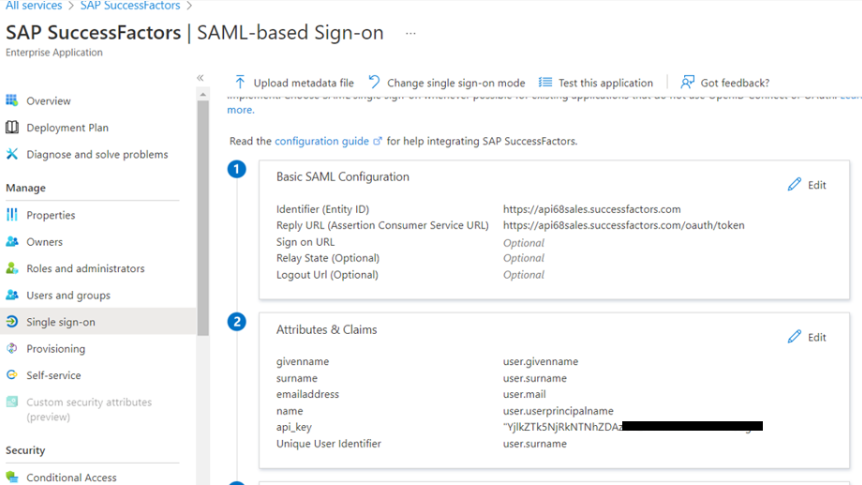Select Roles and administrators
This screenshot has width=862, height=485.
pos(85,268)
